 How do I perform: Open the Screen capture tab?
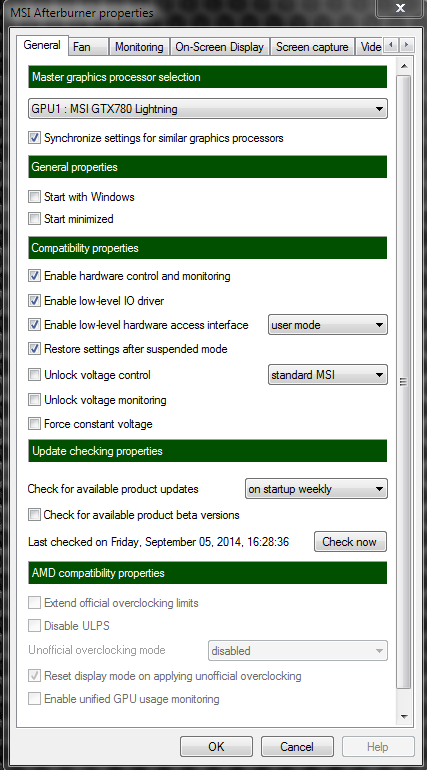click(312, 47)
